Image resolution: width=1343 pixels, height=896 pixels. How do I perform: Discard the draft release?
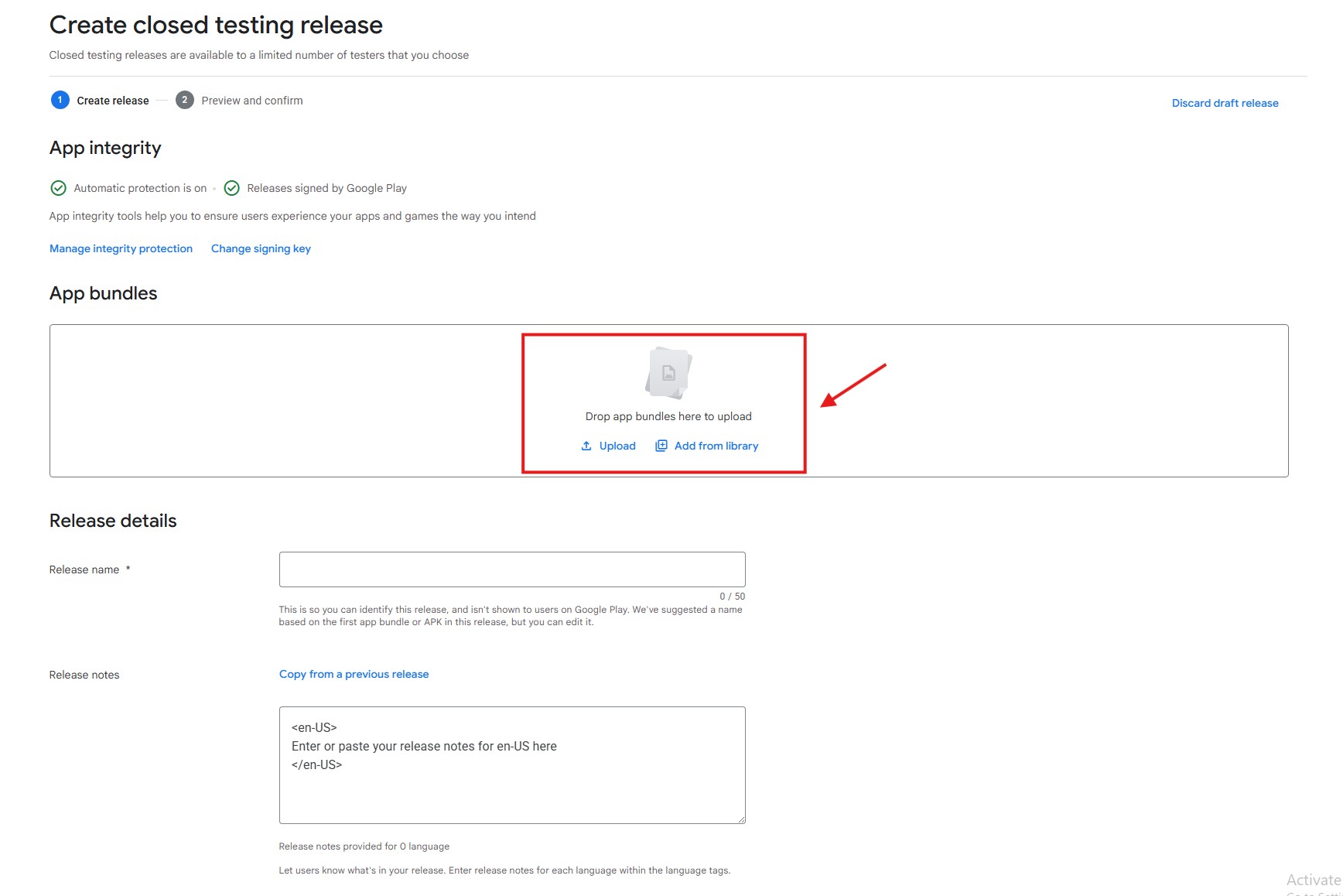1225,103
